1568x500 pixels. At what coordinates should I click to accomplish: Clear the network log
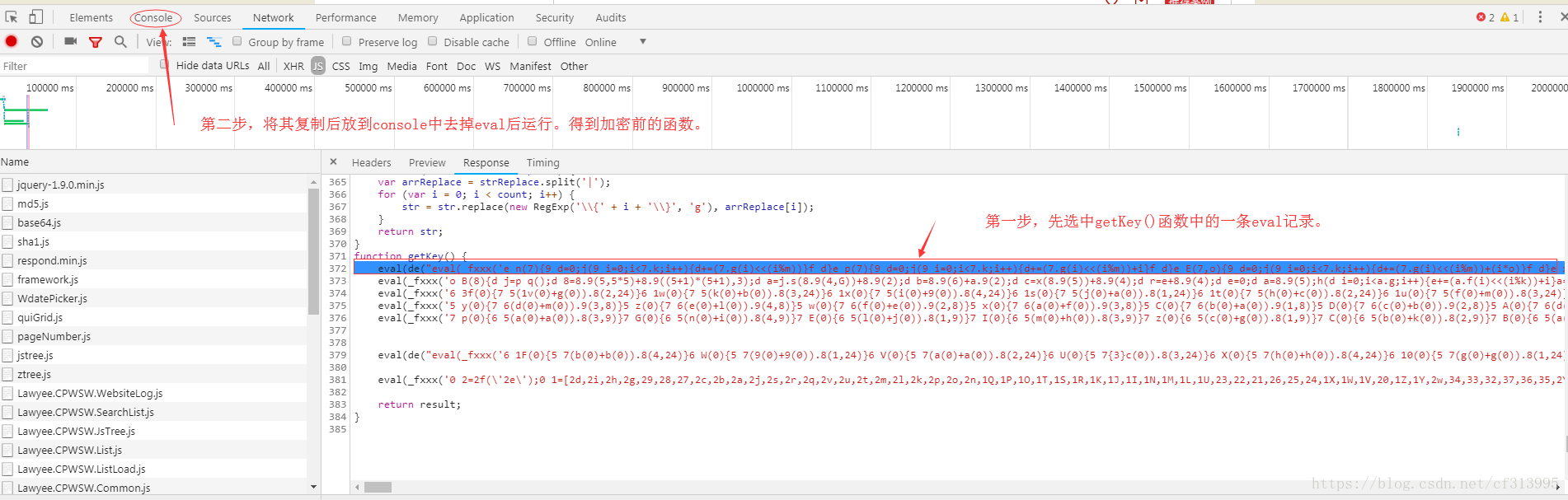(x=37, y=41)
